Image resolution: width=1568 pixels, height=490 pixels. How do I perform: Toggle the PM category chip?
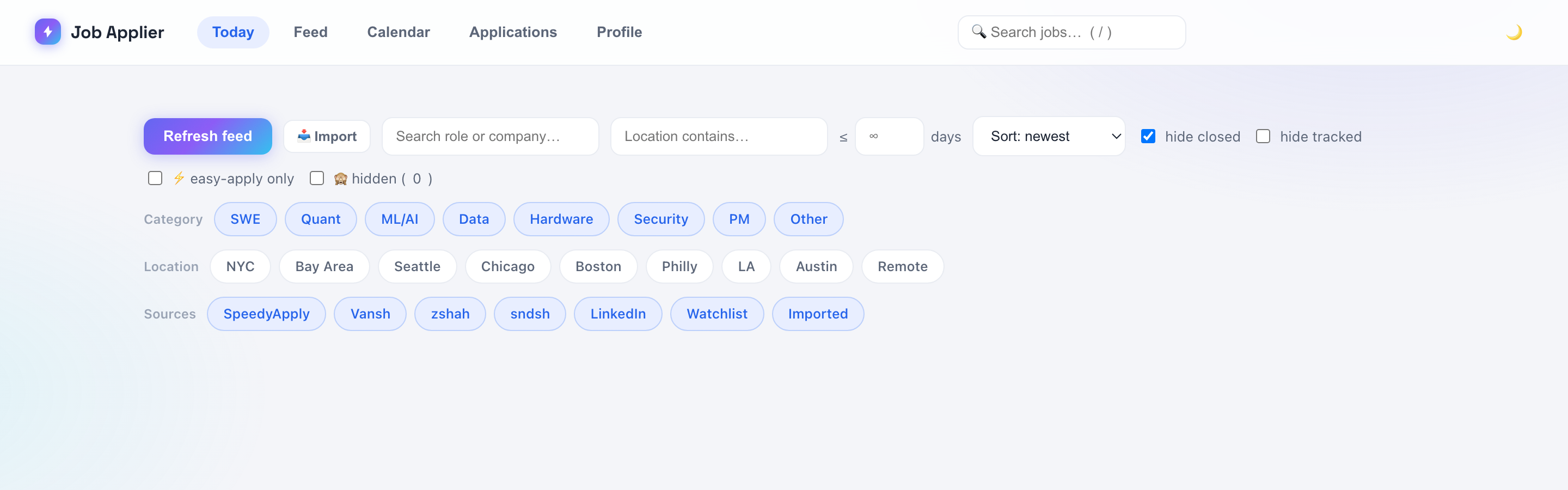coord(739,219)
